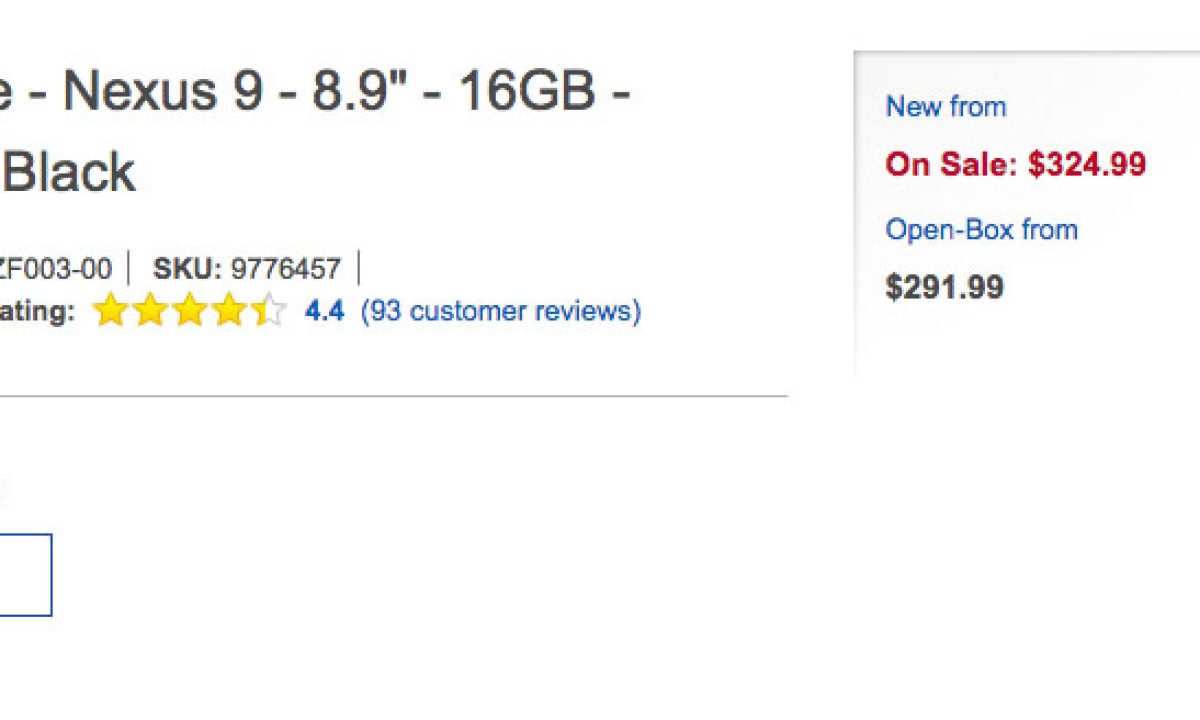This screenshot has height=720, width=1200.
Task: Click the third yellow rating star
Action: coord(189,312)
